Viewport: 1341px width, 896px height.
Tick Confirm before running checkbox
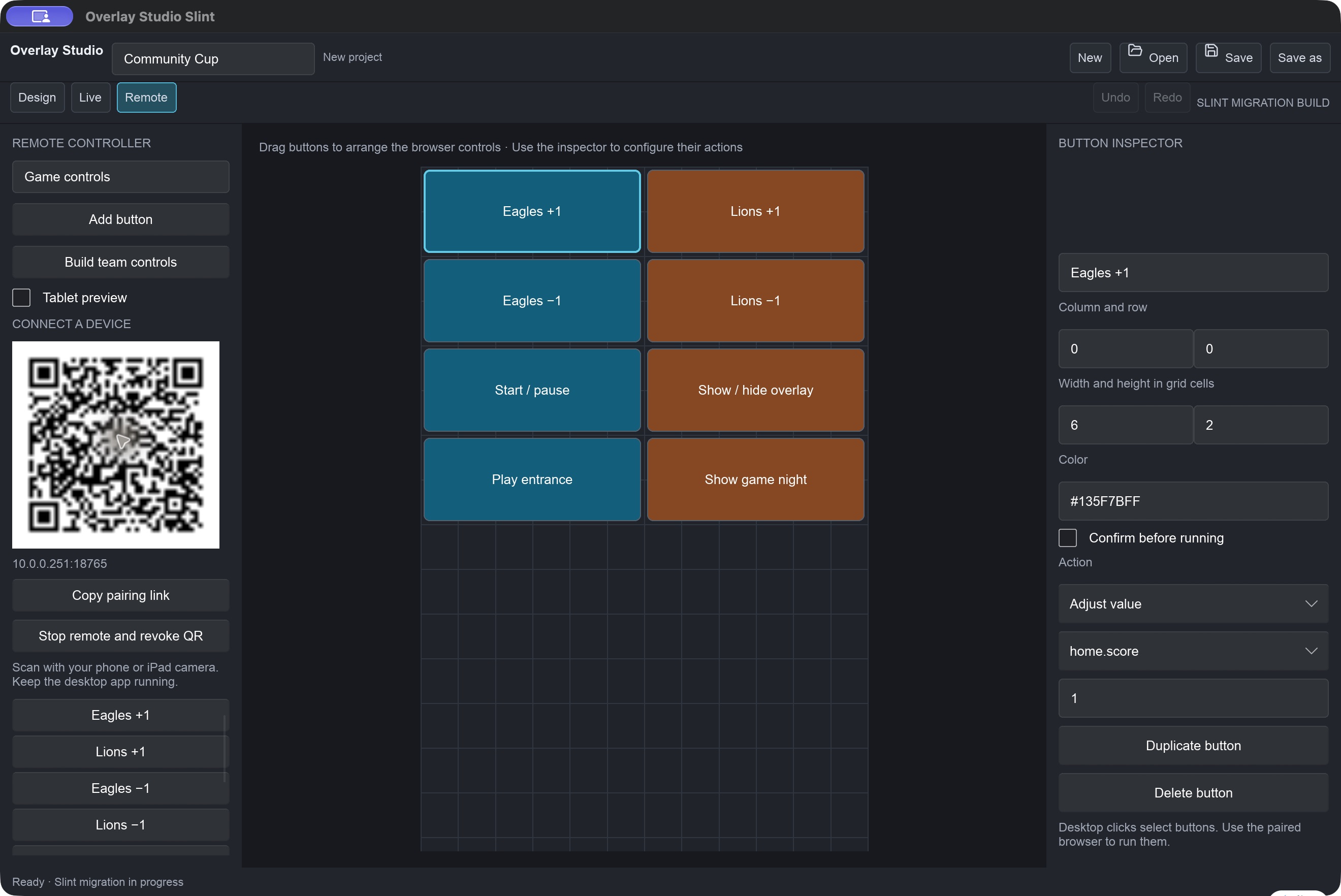tap(1067, 538)
